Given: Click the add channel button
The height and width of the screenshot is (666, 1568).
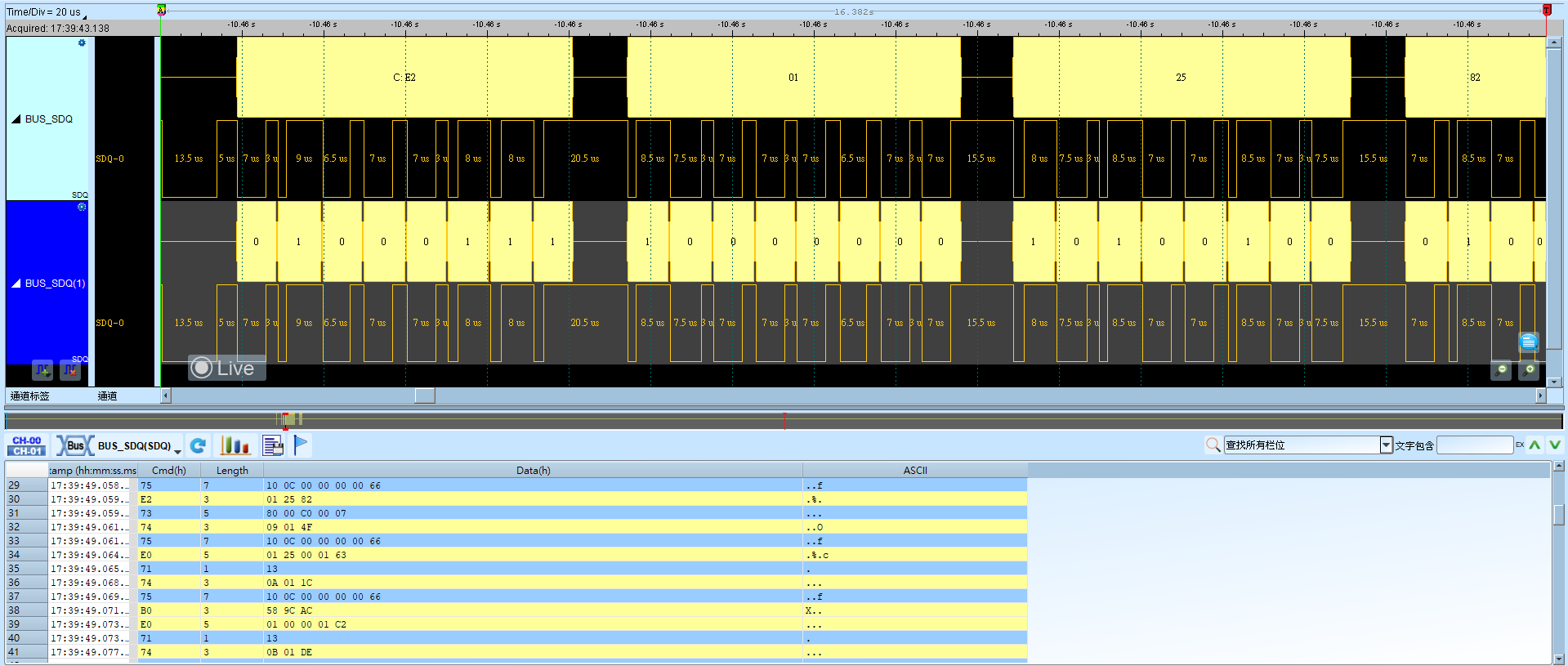Looking at the screenshot, I should pyautogui.click(x=42, y=370).
